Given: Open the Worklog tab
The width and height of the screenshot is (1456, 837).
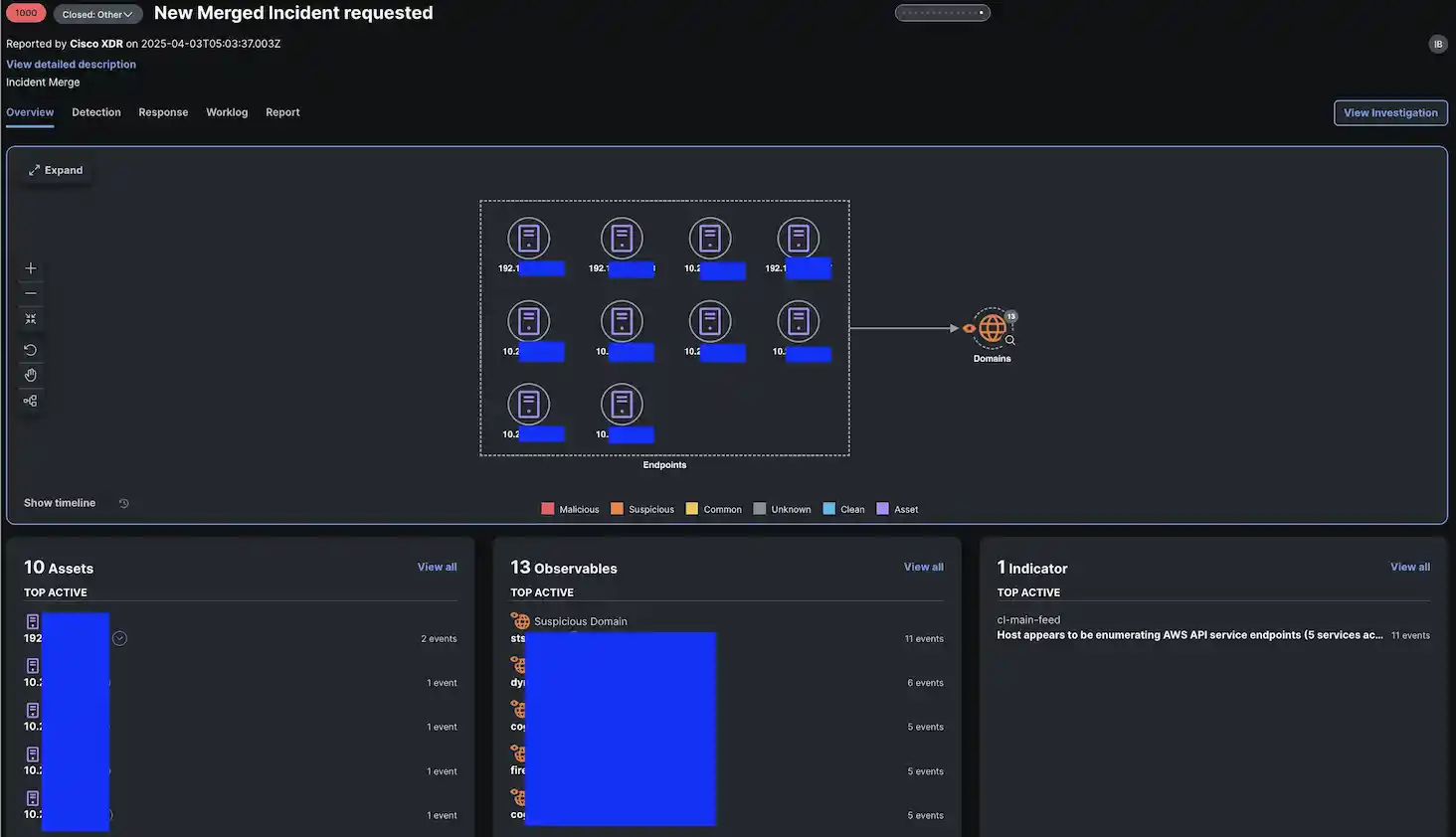Looking at the screenshot, I should click(x=227, y=112).
